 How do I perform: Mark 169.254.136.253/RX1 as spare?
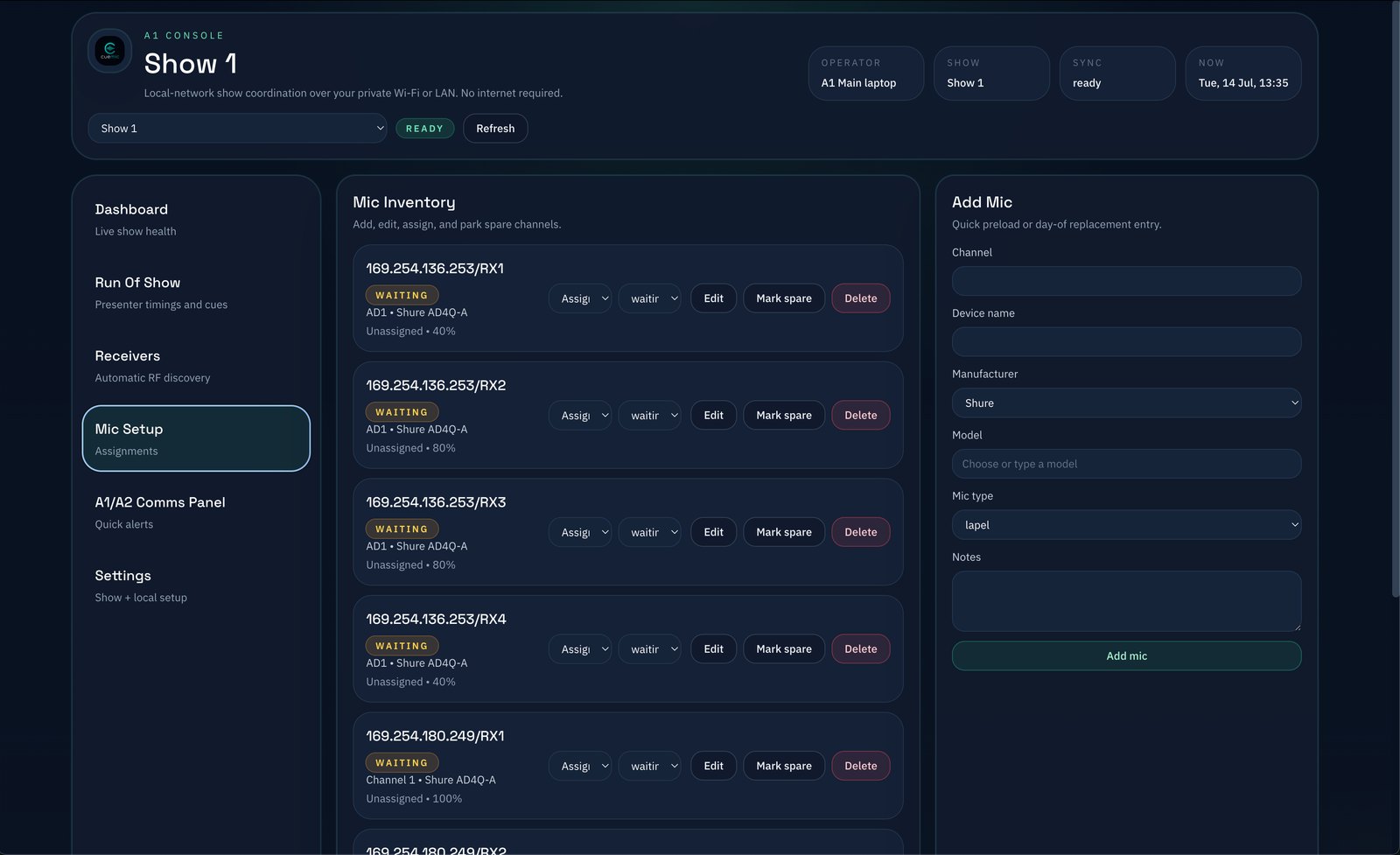click(x=784, y=298)
